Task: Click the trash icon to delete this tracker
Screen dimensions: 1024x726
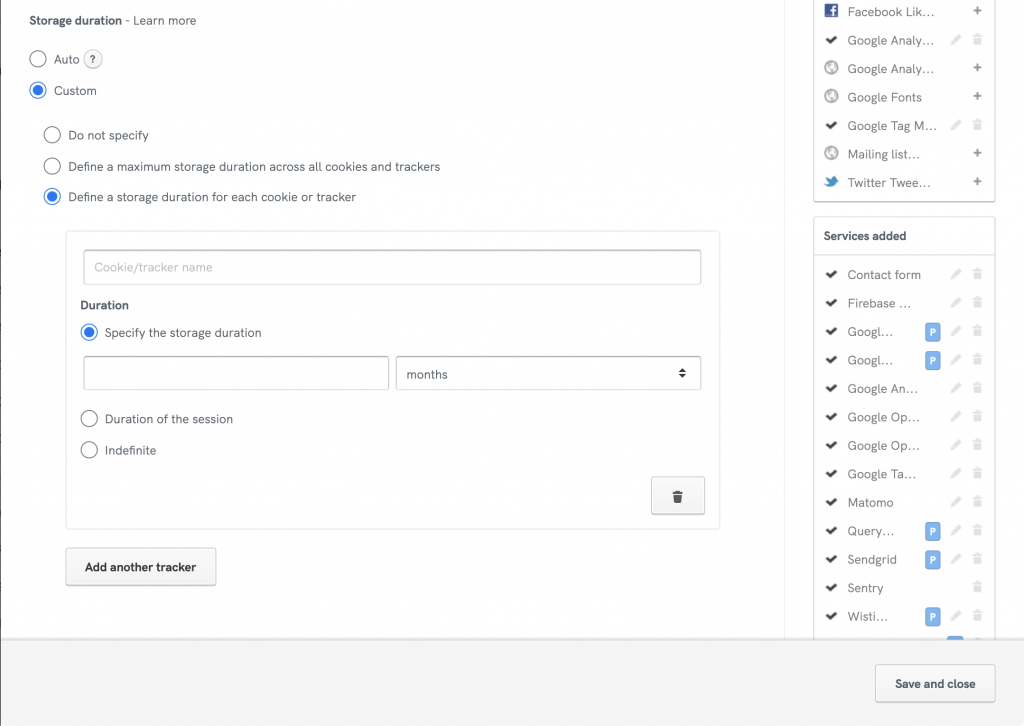Action: tap(677, 496)
